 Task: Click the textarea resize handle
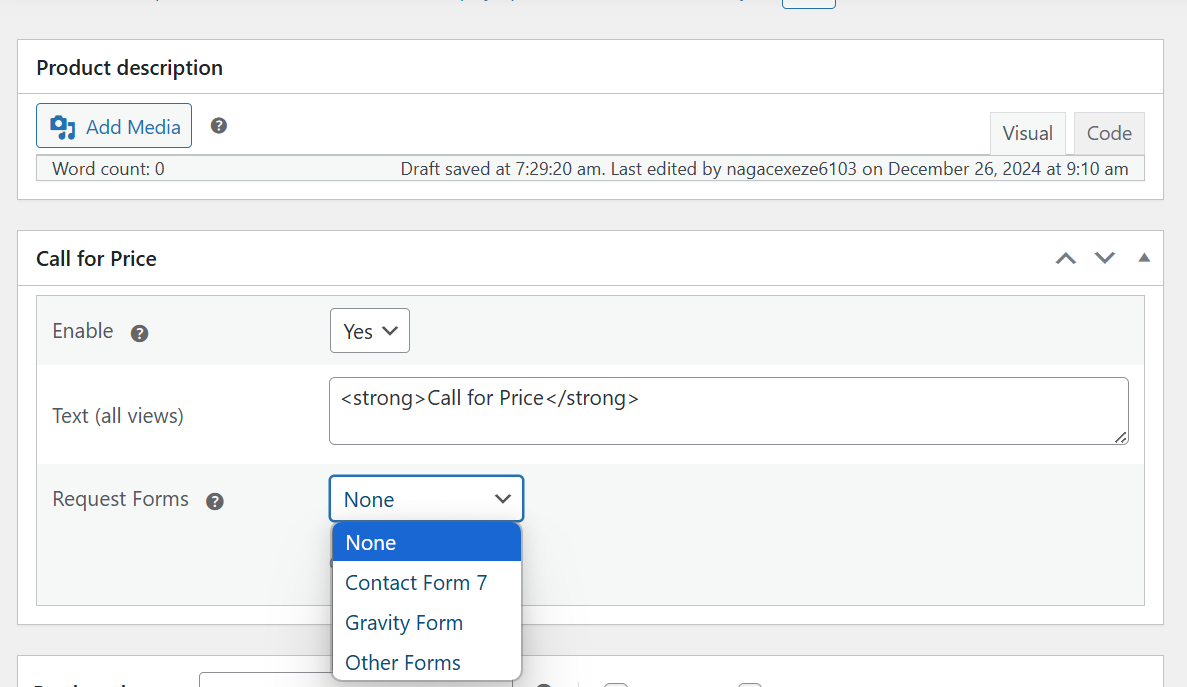tap(1121, 440)
